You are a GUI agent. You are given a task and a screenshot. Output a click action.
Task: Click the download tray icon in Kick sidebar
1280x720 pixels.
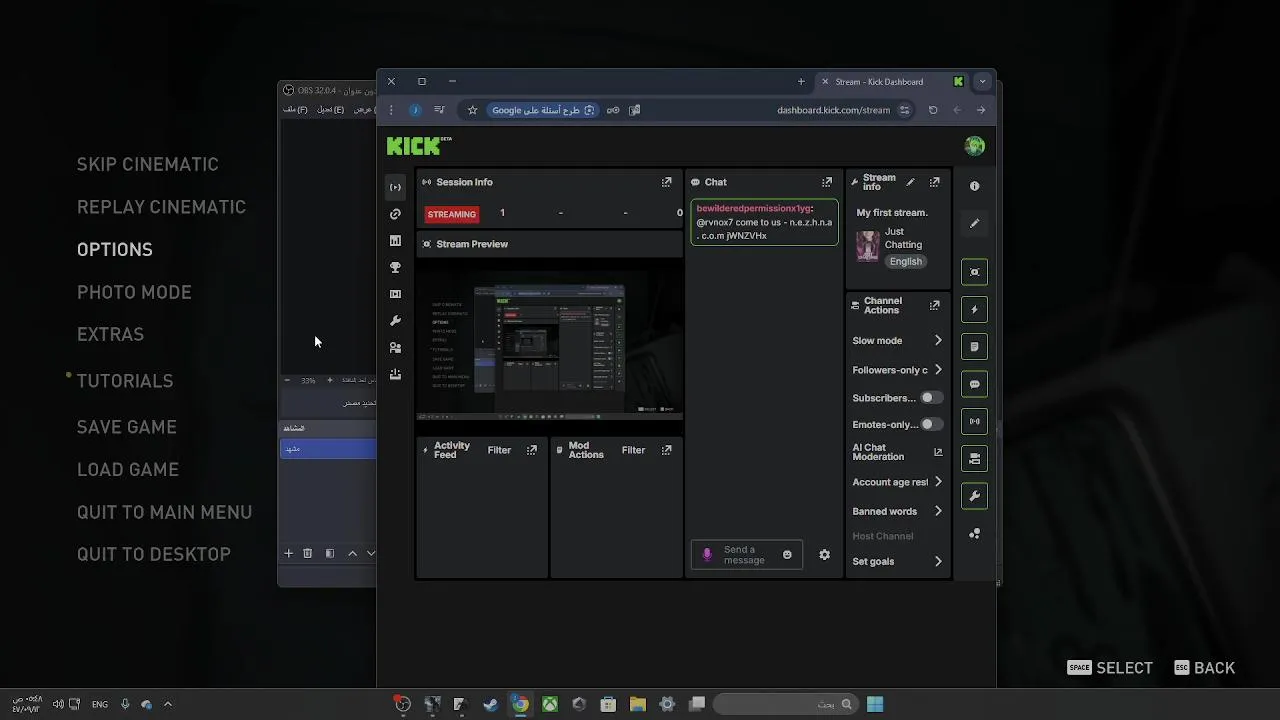click(395, 374)
